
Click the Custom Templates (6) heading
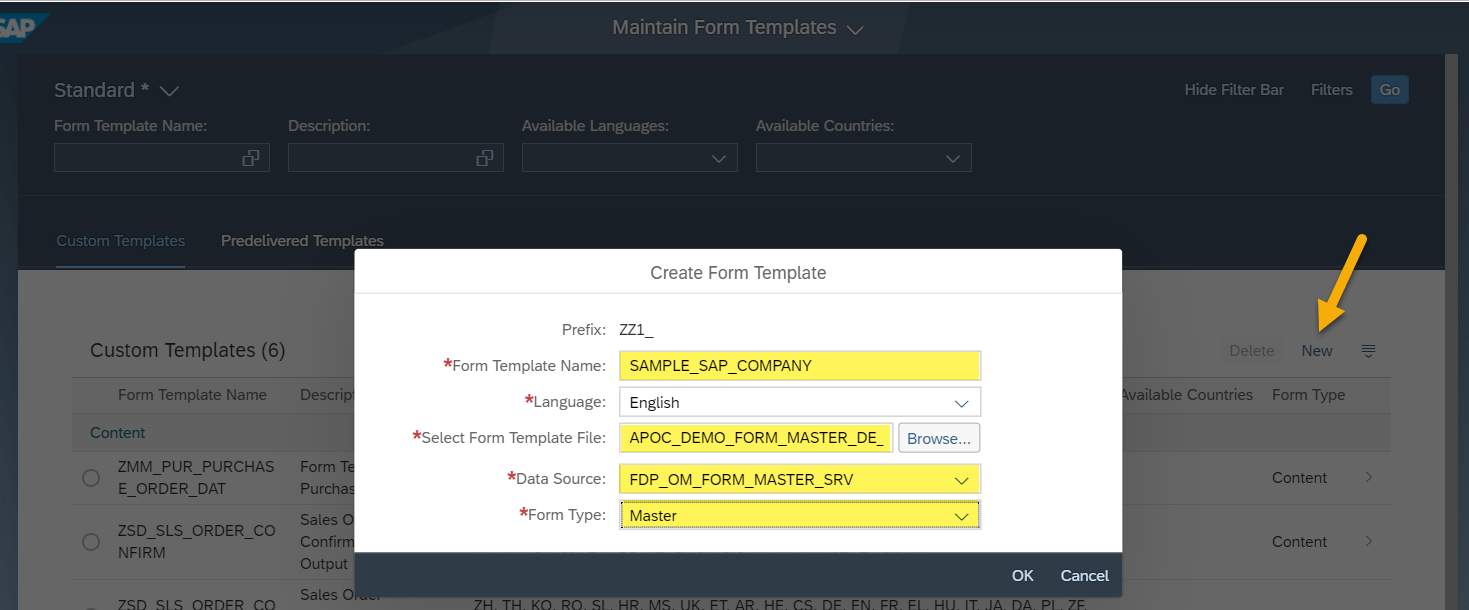click(188, 351)
